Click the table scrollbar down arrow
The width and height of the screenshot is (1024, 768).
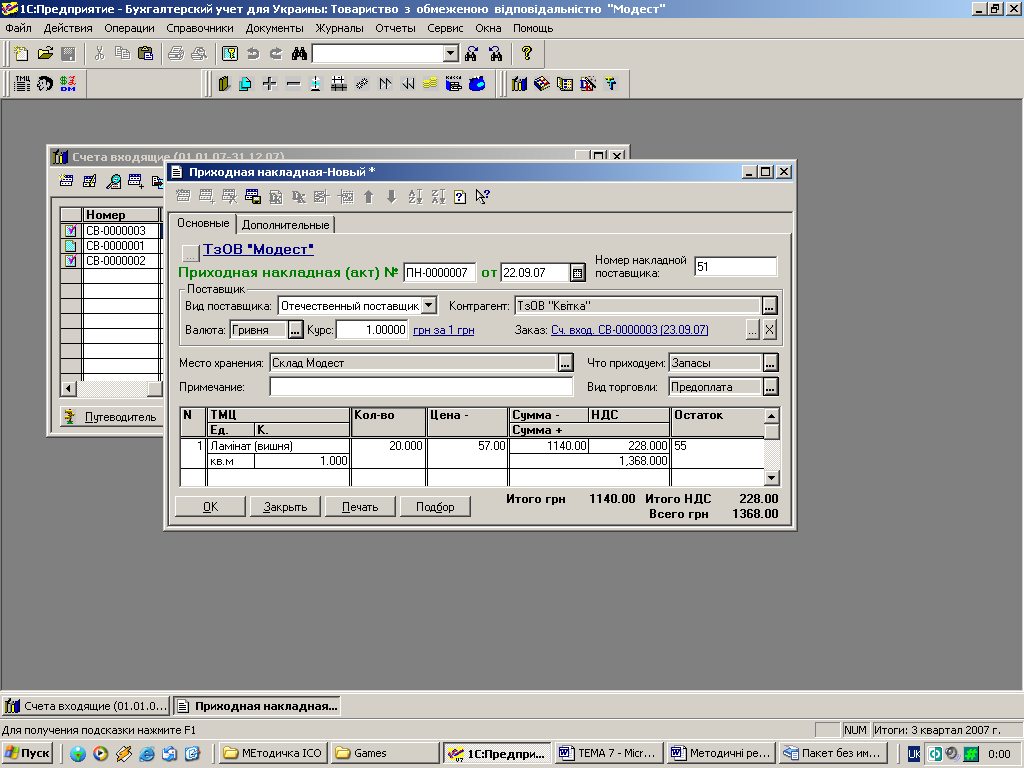click(x=771, y=478)
